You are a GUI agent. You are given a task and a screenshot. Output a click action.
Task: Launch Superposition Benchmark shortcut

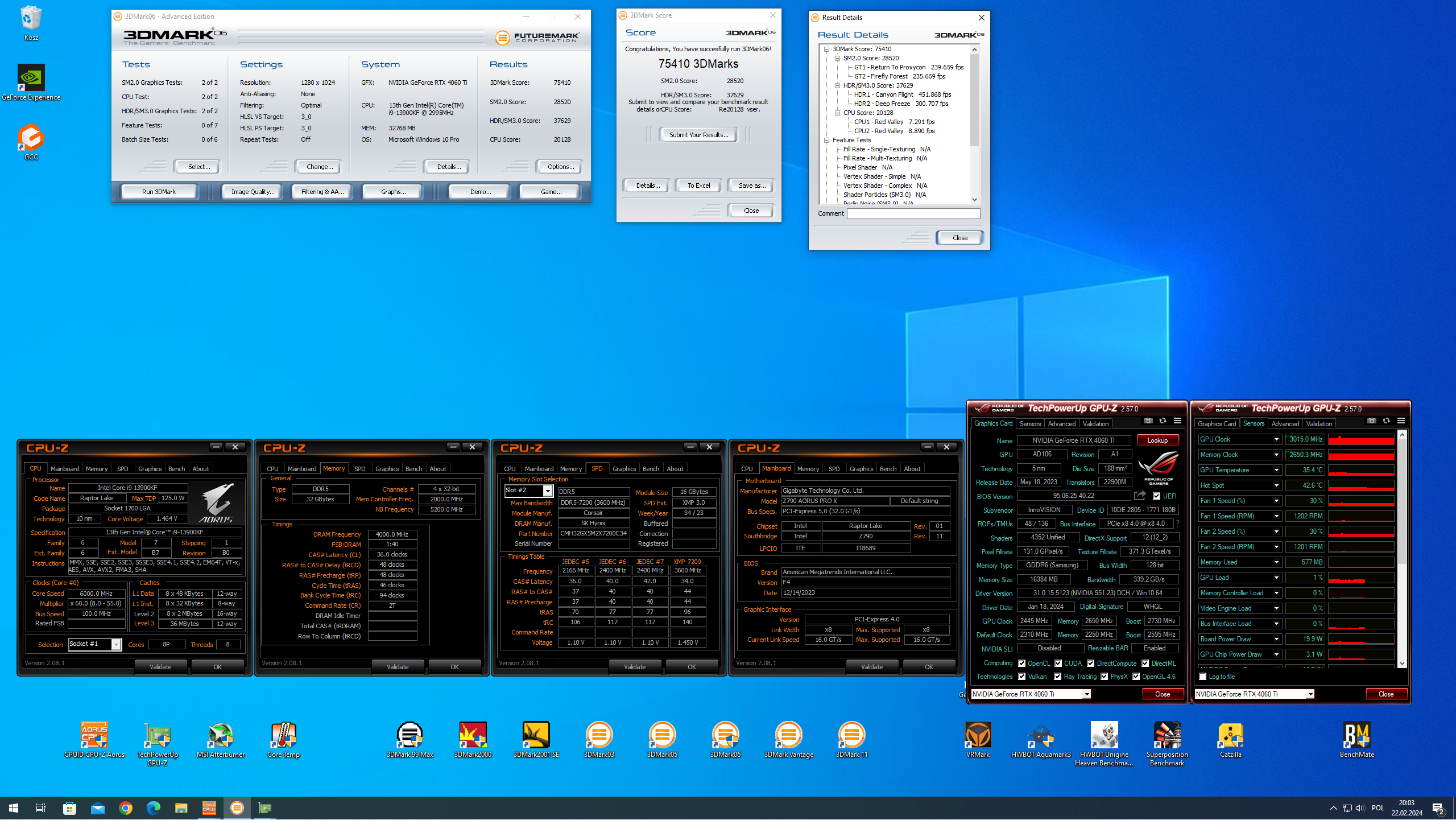point(1167,744)
